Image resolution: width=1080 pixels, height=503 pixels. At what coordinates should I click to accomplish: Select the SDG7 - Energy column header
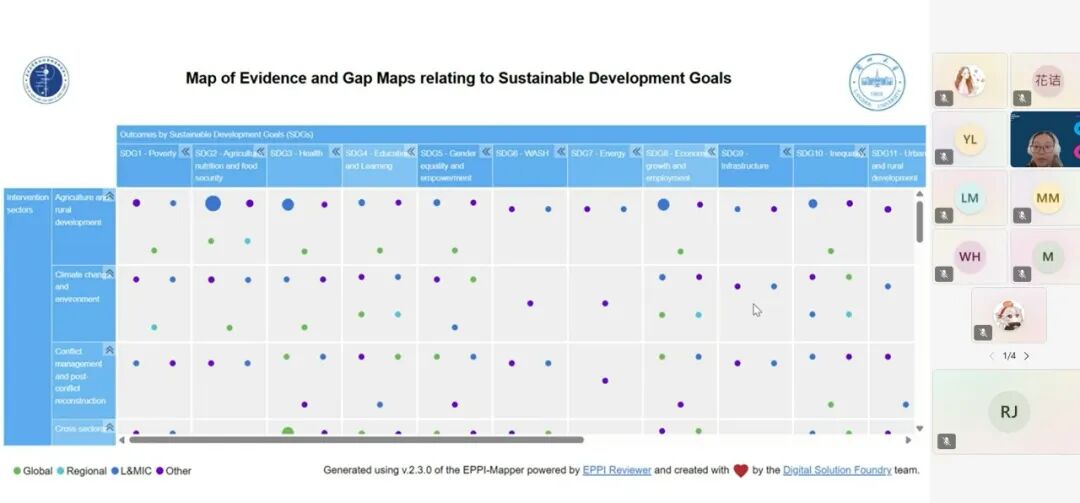(x=598, y=153)
